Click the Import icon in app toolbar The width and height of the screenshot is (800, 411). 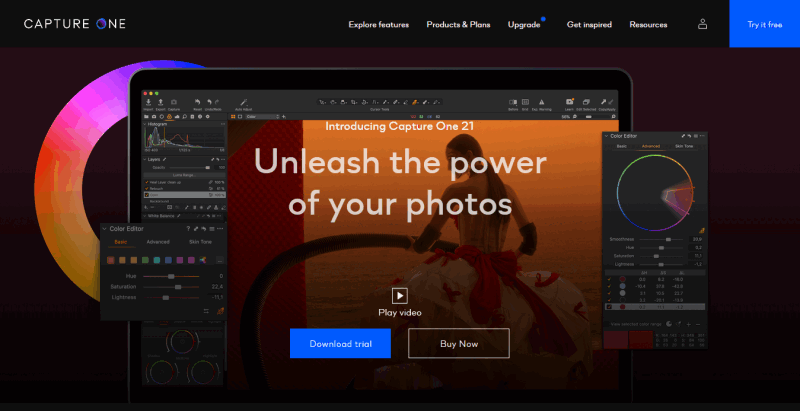point(148,104)
